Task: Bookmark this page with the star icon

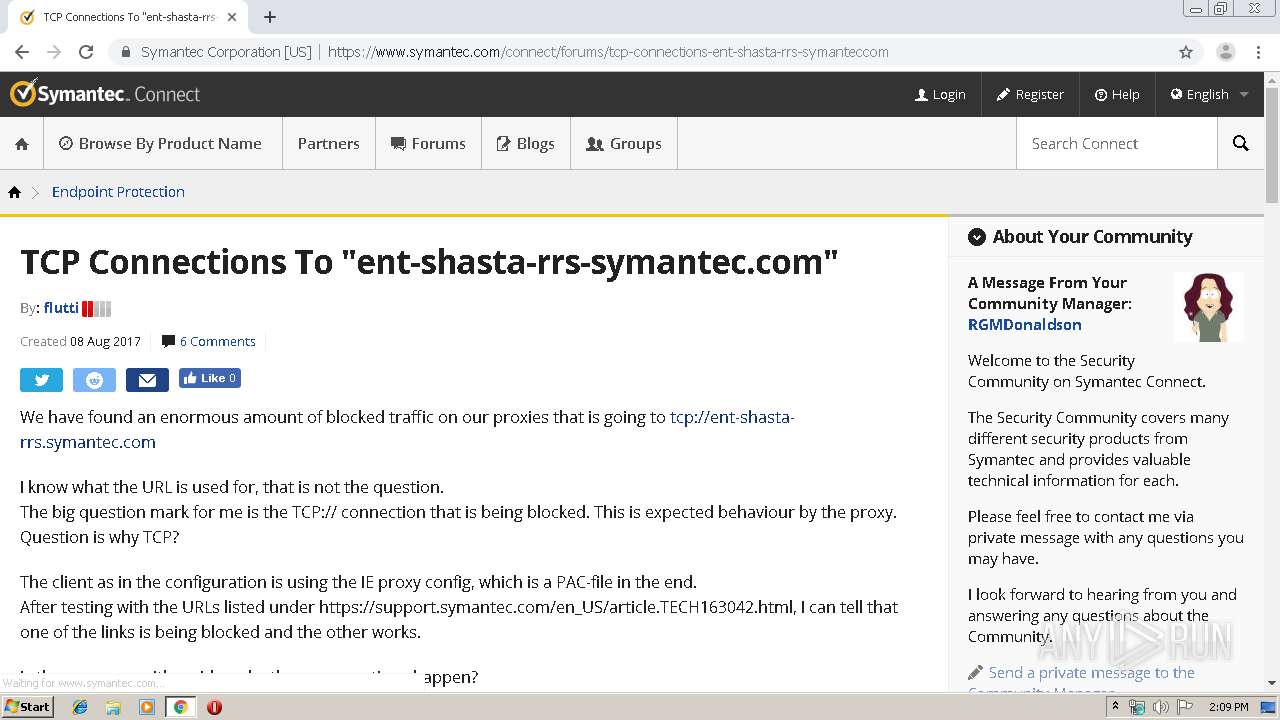Action: [x=1186, y=52]
